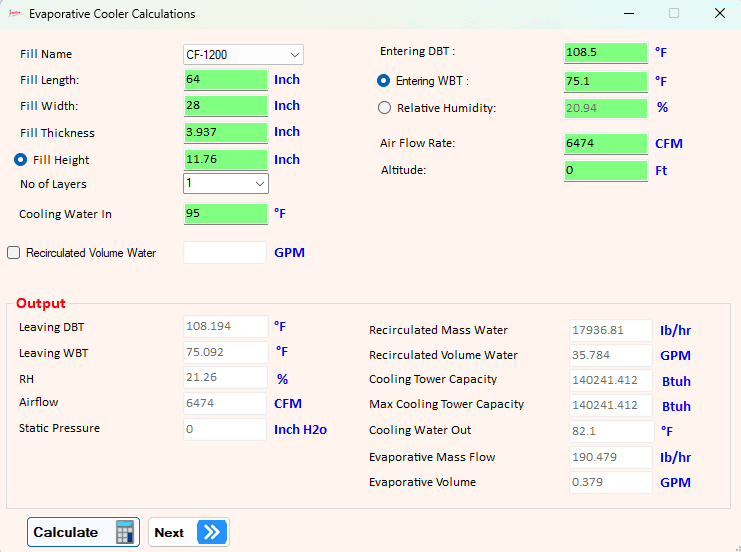Enable the Recirculated Volume Water checkbox
This screenshot has width=741, height=552.
(x=14, y=253)
